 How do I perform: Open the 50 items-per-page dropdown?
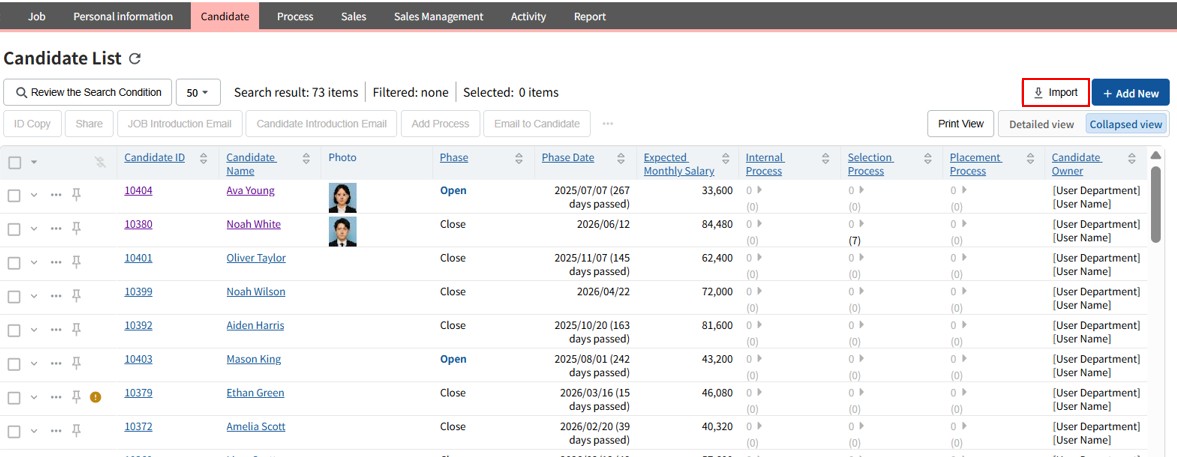point(198,92)
